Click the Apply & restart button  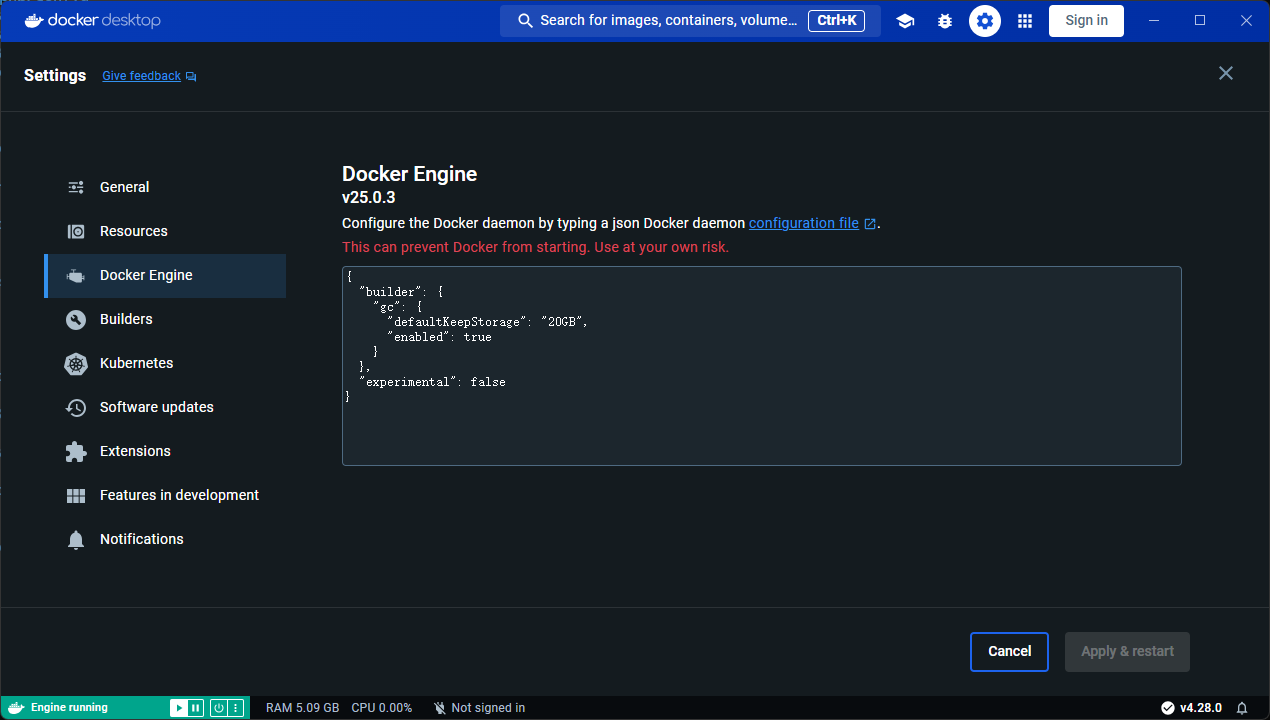(1127, 651)
